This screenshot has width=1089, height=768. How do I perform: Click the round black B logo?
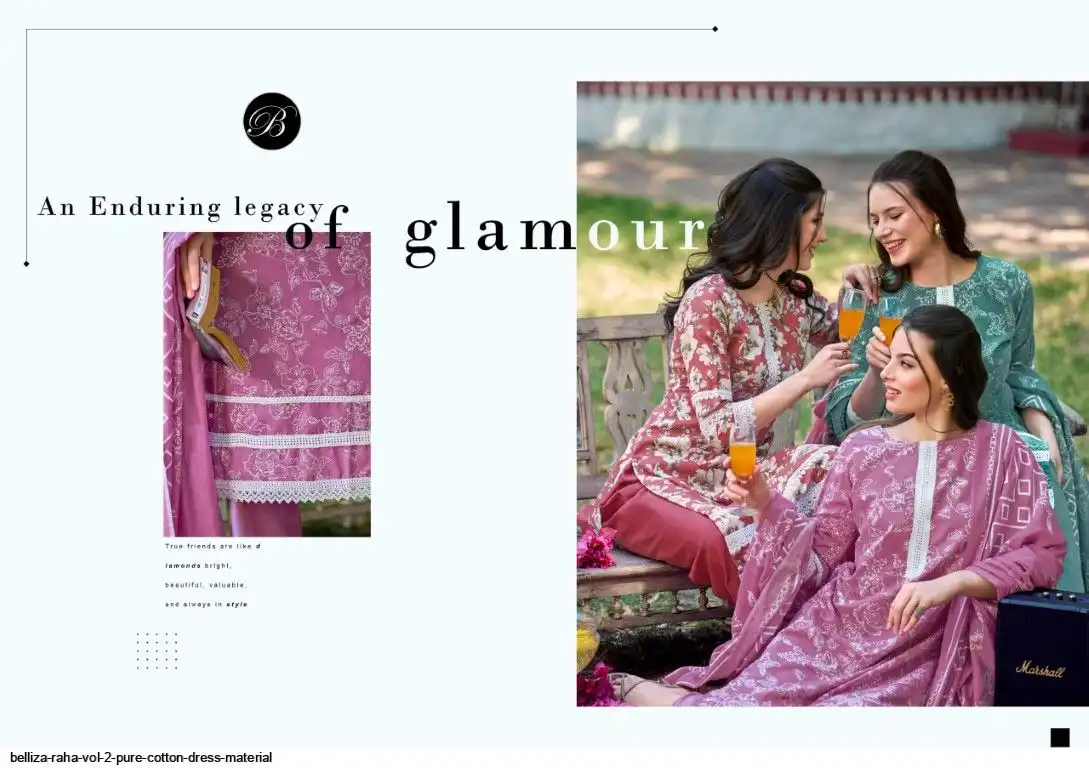[x=272, y=122]
